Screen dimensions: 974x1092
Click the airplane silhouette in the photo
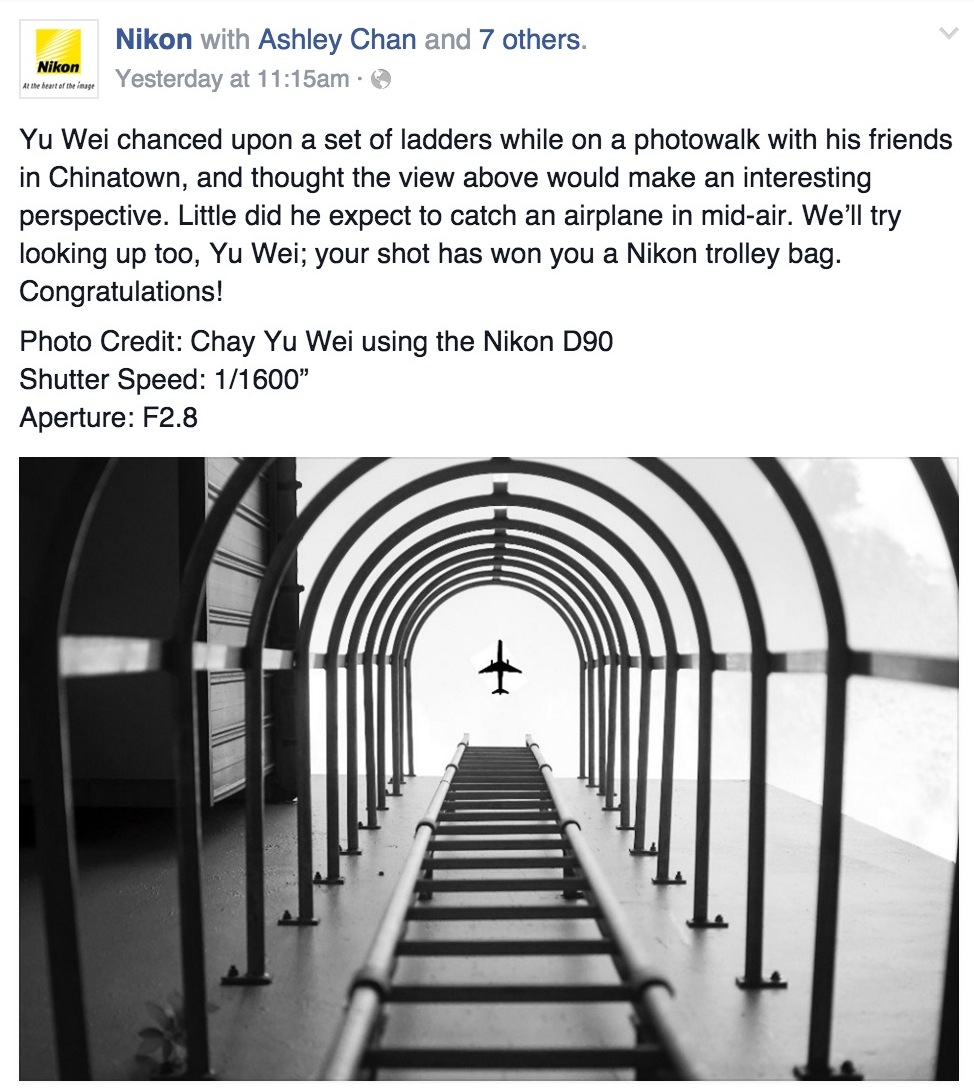pos(499,668)
